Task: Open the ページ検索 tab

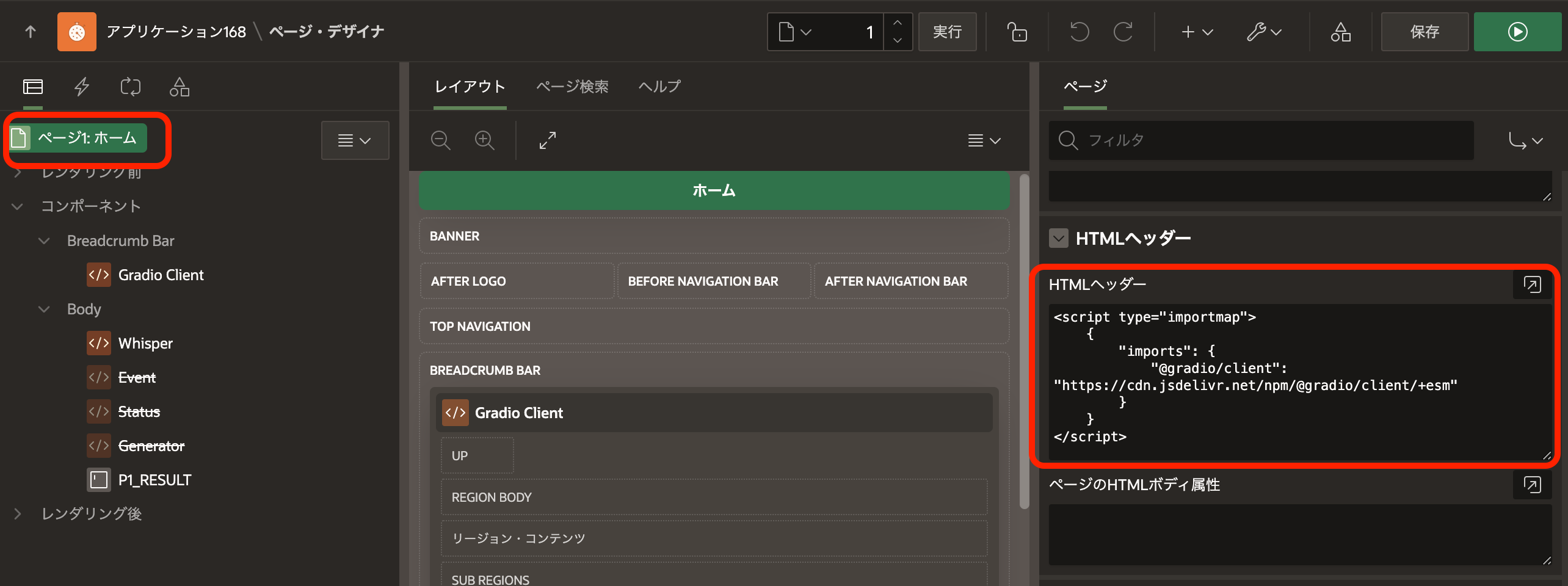Action: pos(572,87)
